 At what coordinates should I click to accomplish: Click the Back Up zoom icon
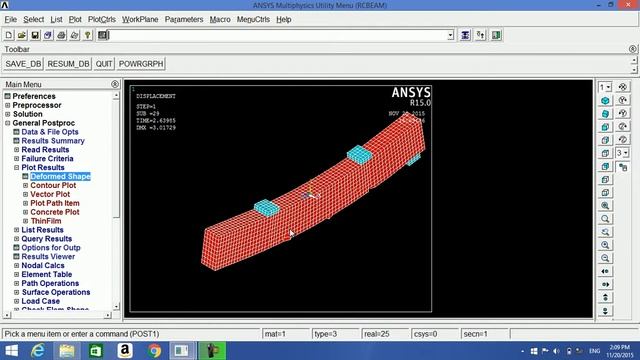[x=605, y=232]
